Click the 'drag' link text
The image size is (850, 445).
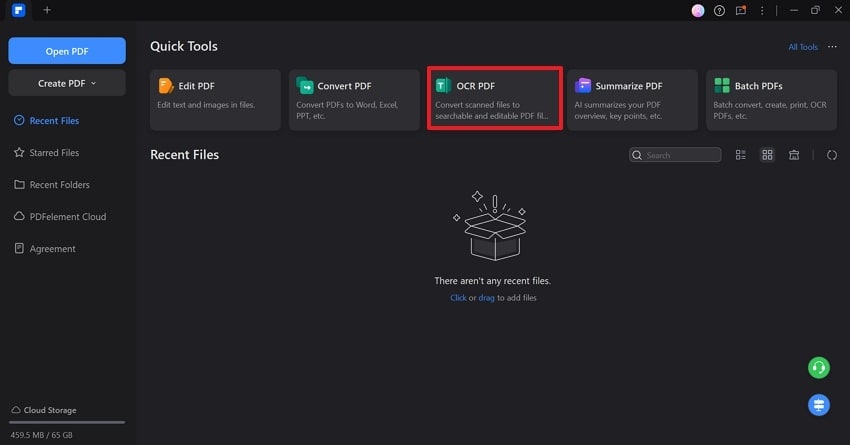click(x=486, y=298)
